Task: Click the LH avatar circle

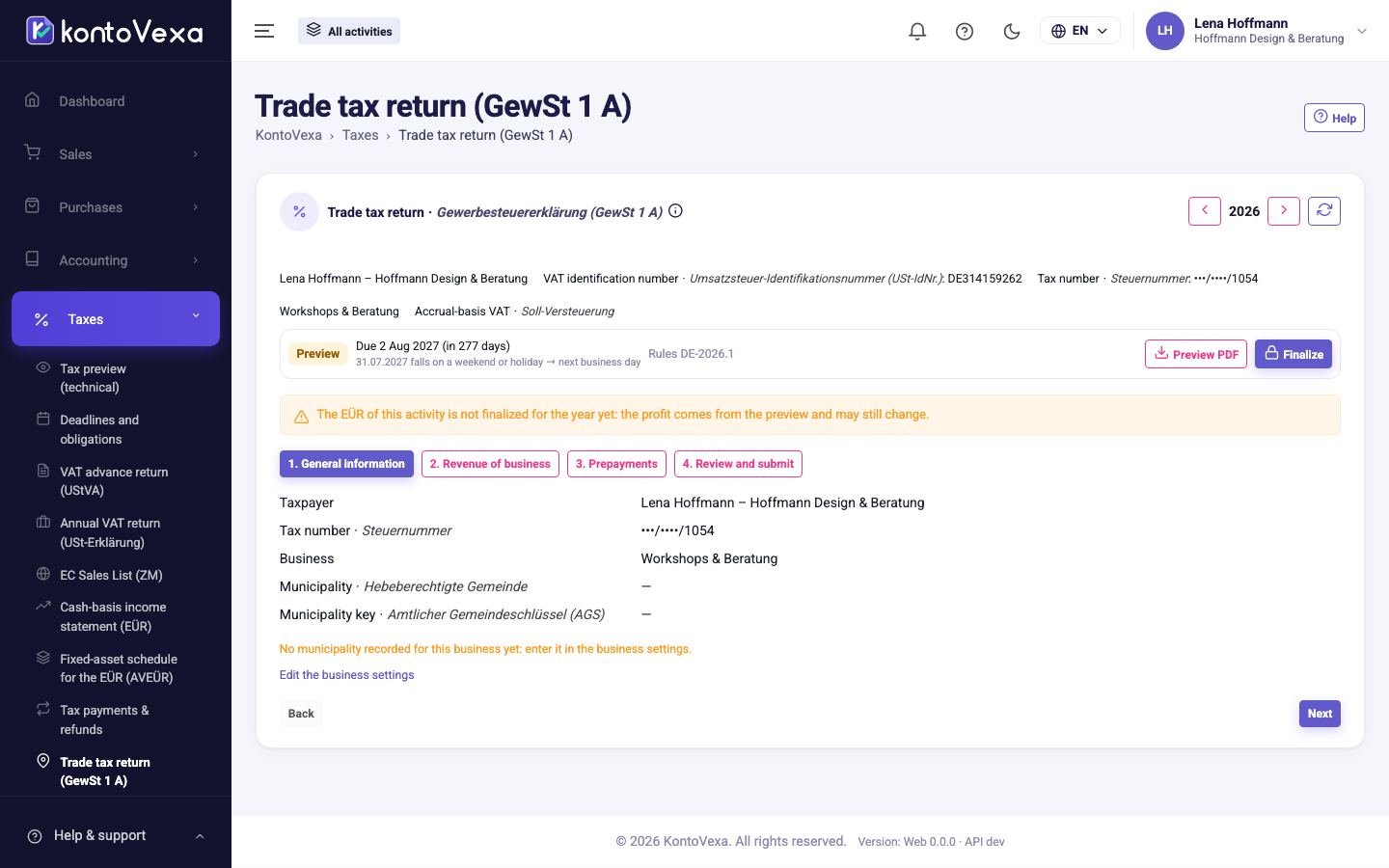Action: click(1164, 31)
